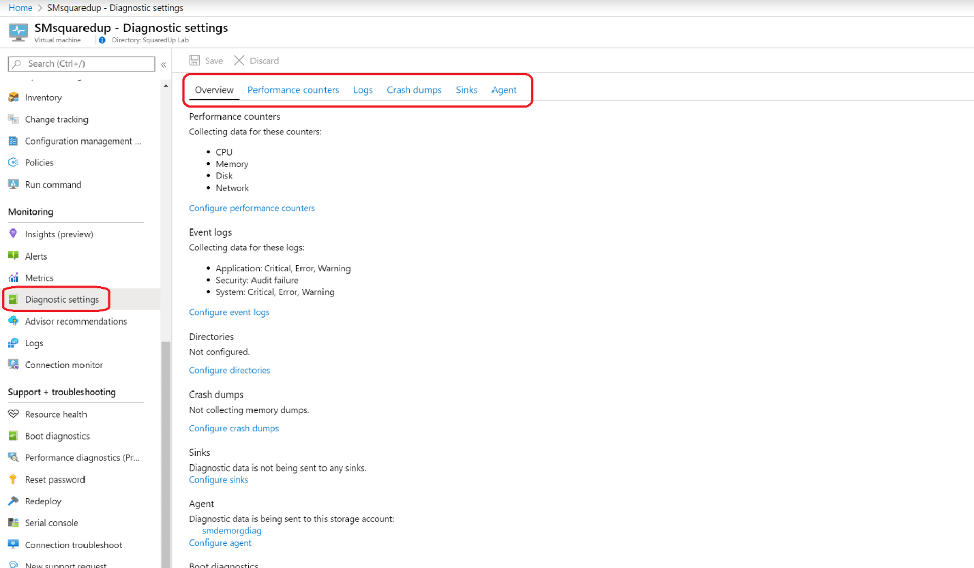Viewport: 974px width, 568px height.
Task: Click the Discard X icon in toolbar
Action: 239,60
